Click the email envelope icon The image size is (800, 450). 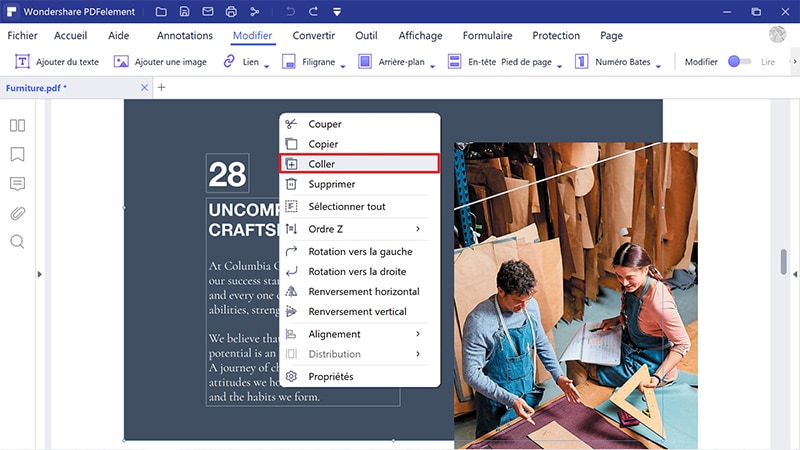tap(208, 11)
